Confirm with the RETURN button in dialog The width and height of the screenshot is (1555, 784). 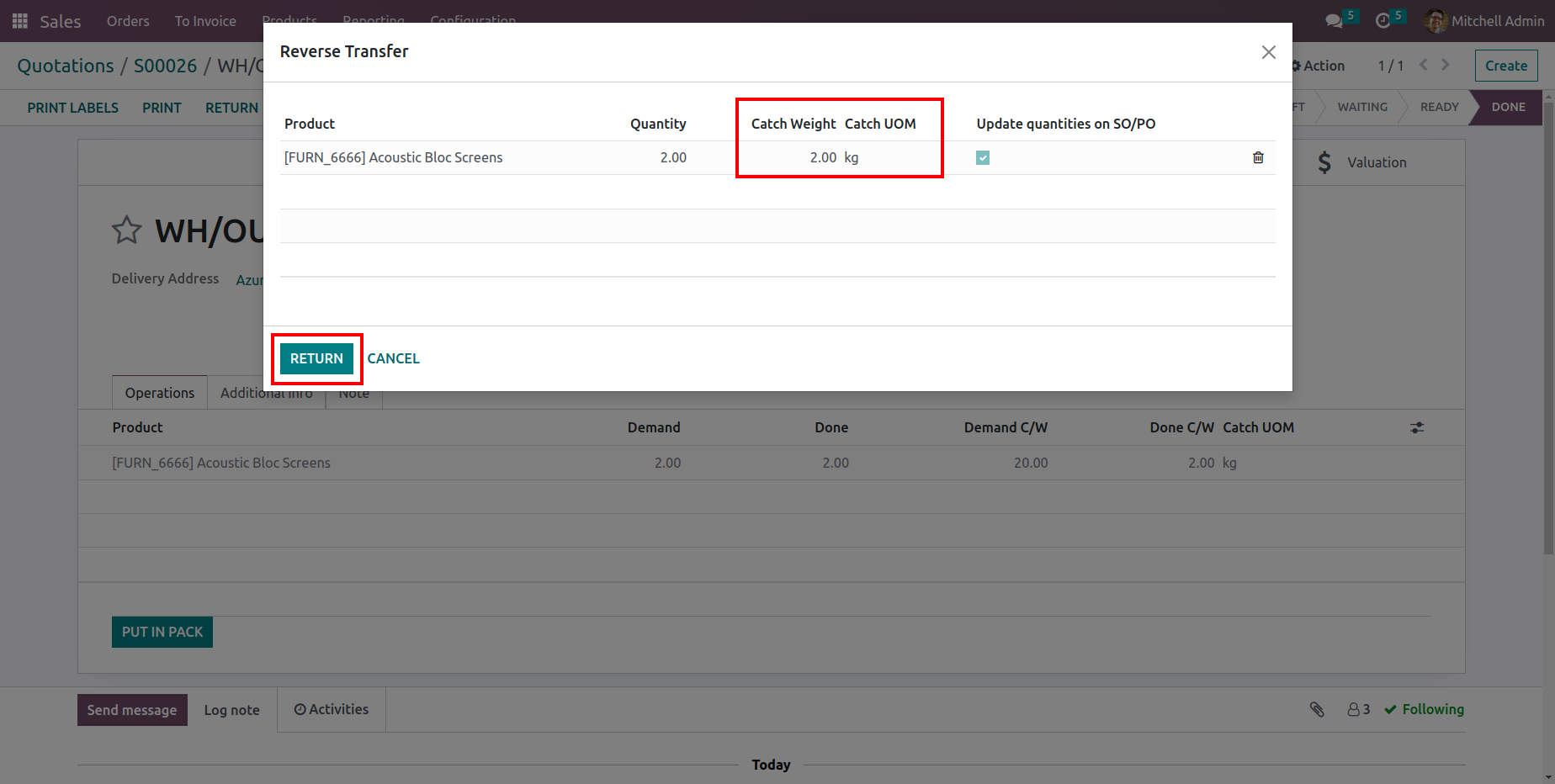(316, 358)
